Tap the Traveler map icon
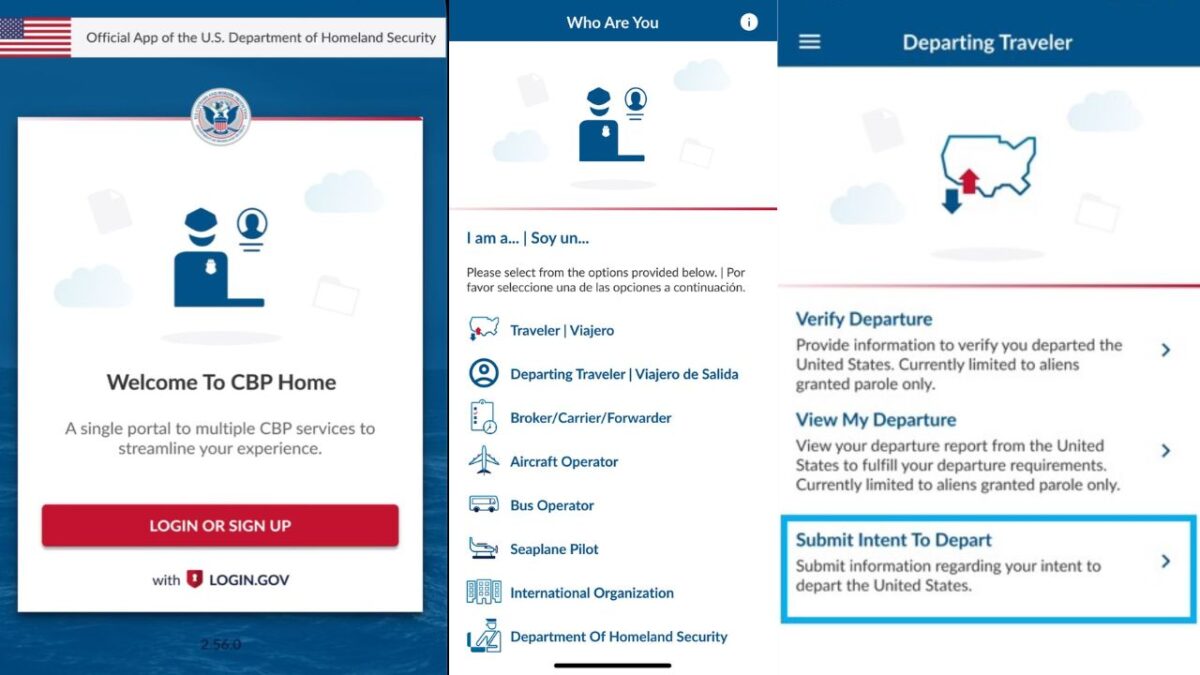 click(484, 329)
